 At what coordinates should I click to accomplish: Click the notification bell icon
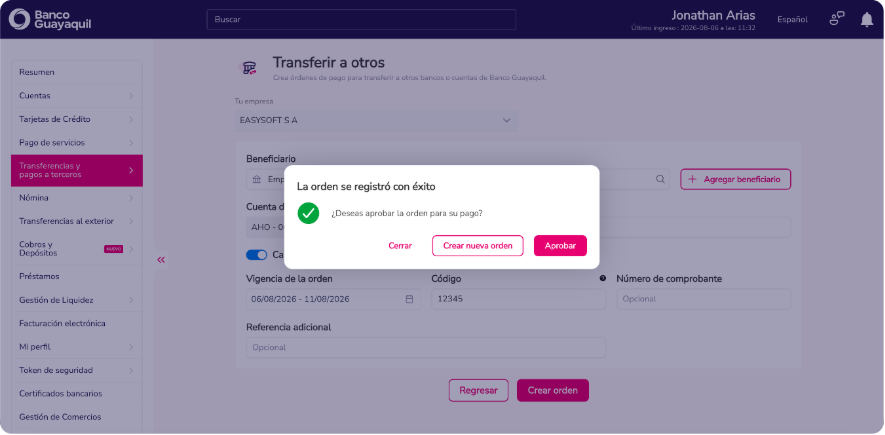pos(866,20)
